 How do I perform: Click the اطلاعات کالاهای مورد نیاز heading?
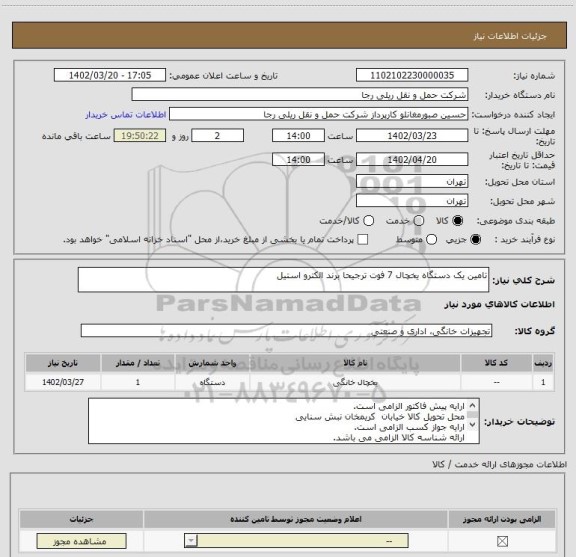click(x=500, y=304)
